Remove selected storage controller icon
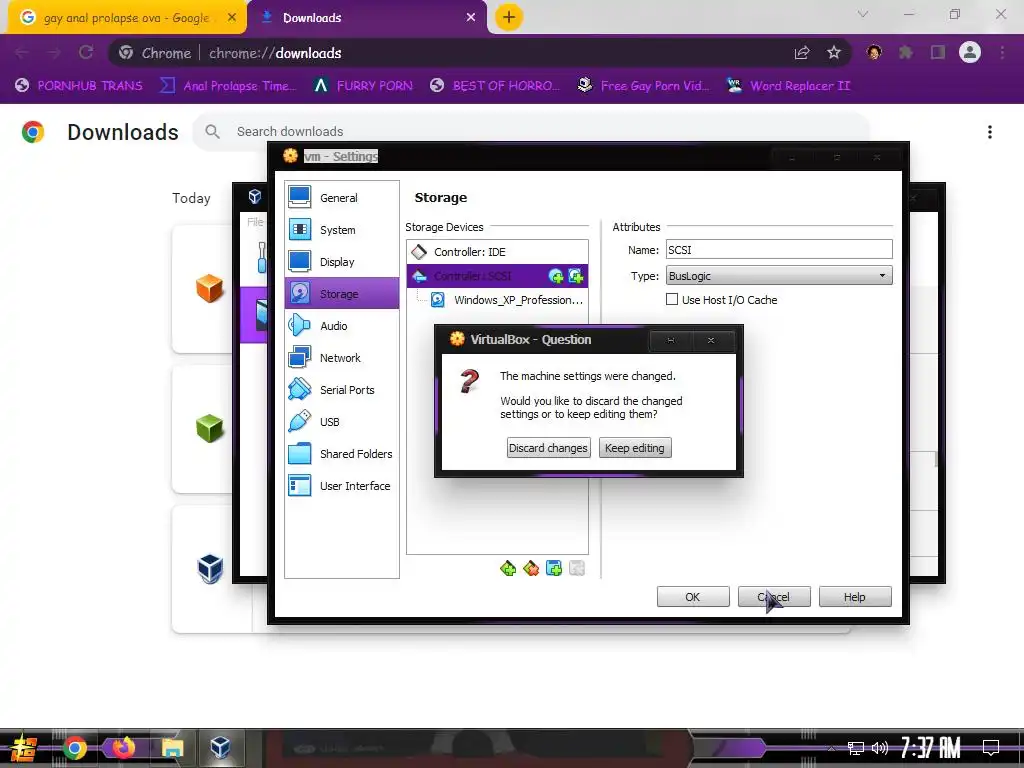The width and height of the screenshot is (1024, 768). point(531,569)
